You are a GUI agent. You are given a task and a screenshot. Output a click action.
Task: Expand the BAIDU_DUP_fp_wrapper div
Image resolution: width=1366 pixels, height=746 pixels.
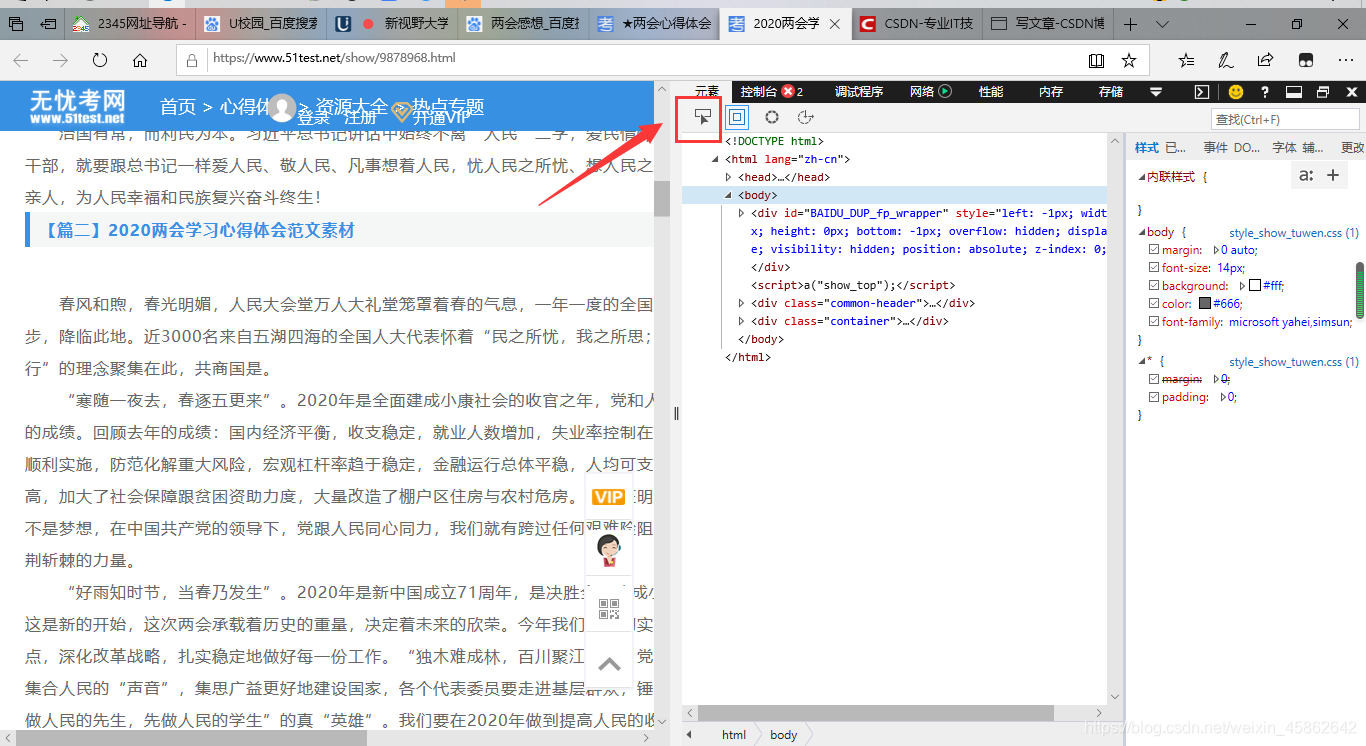741,213
